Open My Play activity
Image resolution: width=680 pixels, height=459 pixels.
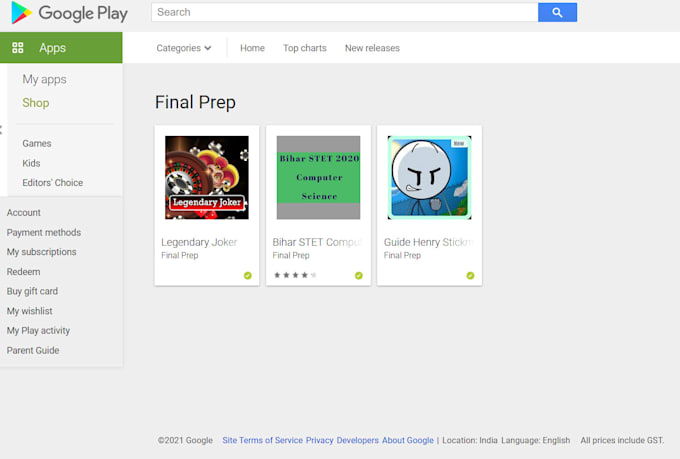[x=38, y=331]
